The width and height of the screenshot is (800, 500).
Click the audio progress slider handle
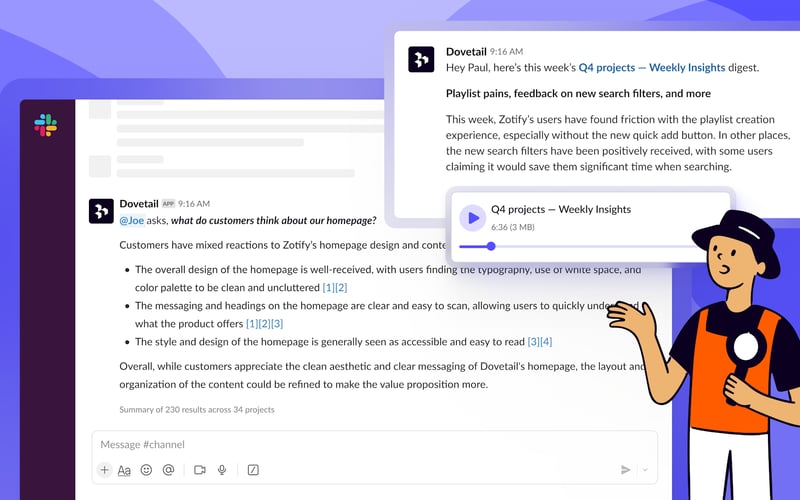(x=491, y=246)
